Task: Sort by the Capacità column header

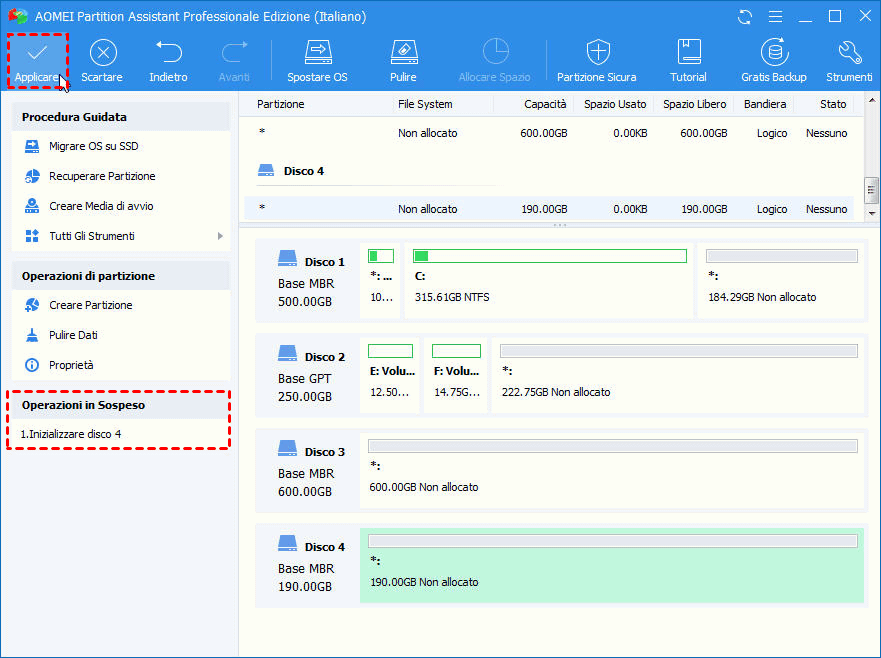Action: (544, 104)
